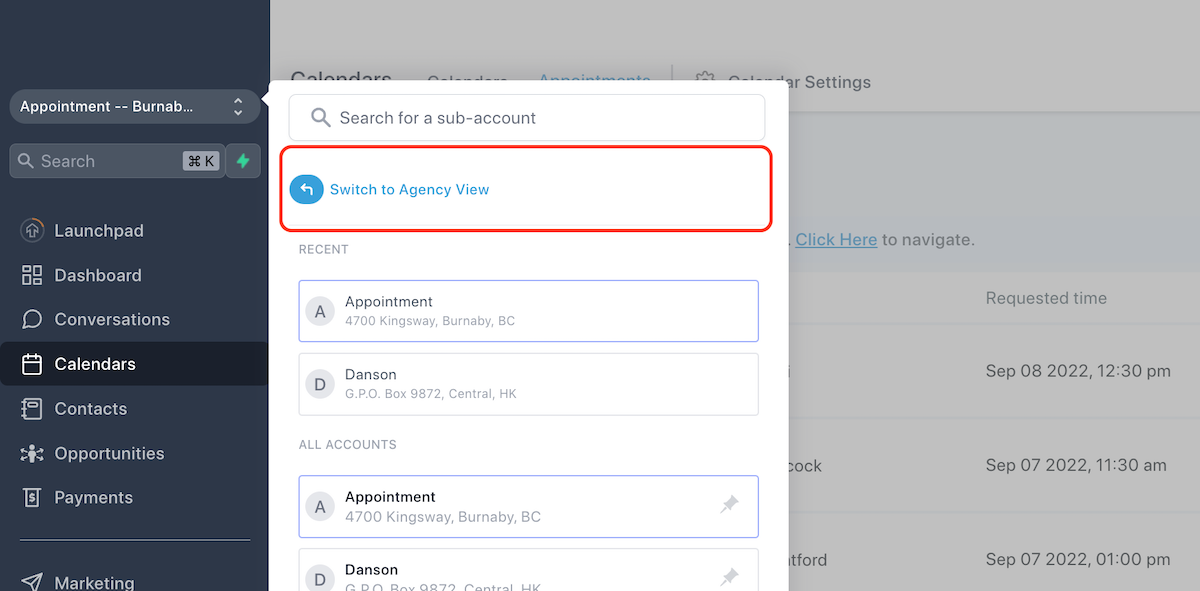Open the account switcher chevrons dropdown
This screenshot has height=591, width=1200.
click(238, 106)
